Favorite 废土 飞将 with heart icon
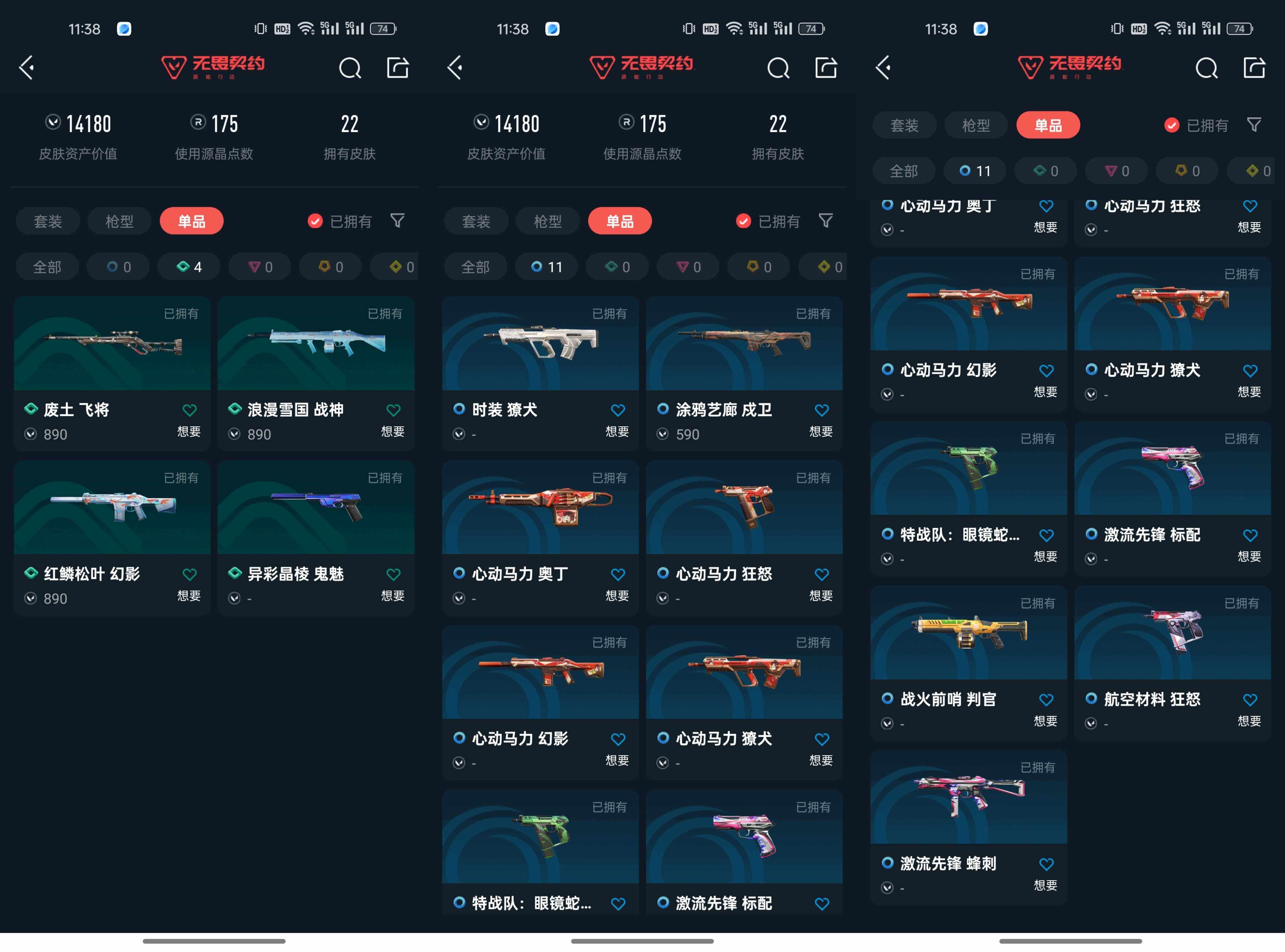Screen dimensions: 1285x952 coord(189,410)
